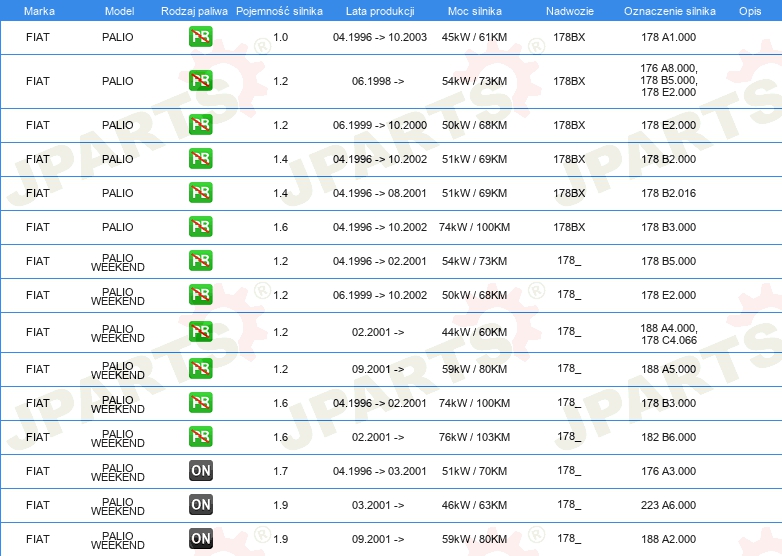Click the Opis column header

(x=750, y=11)
